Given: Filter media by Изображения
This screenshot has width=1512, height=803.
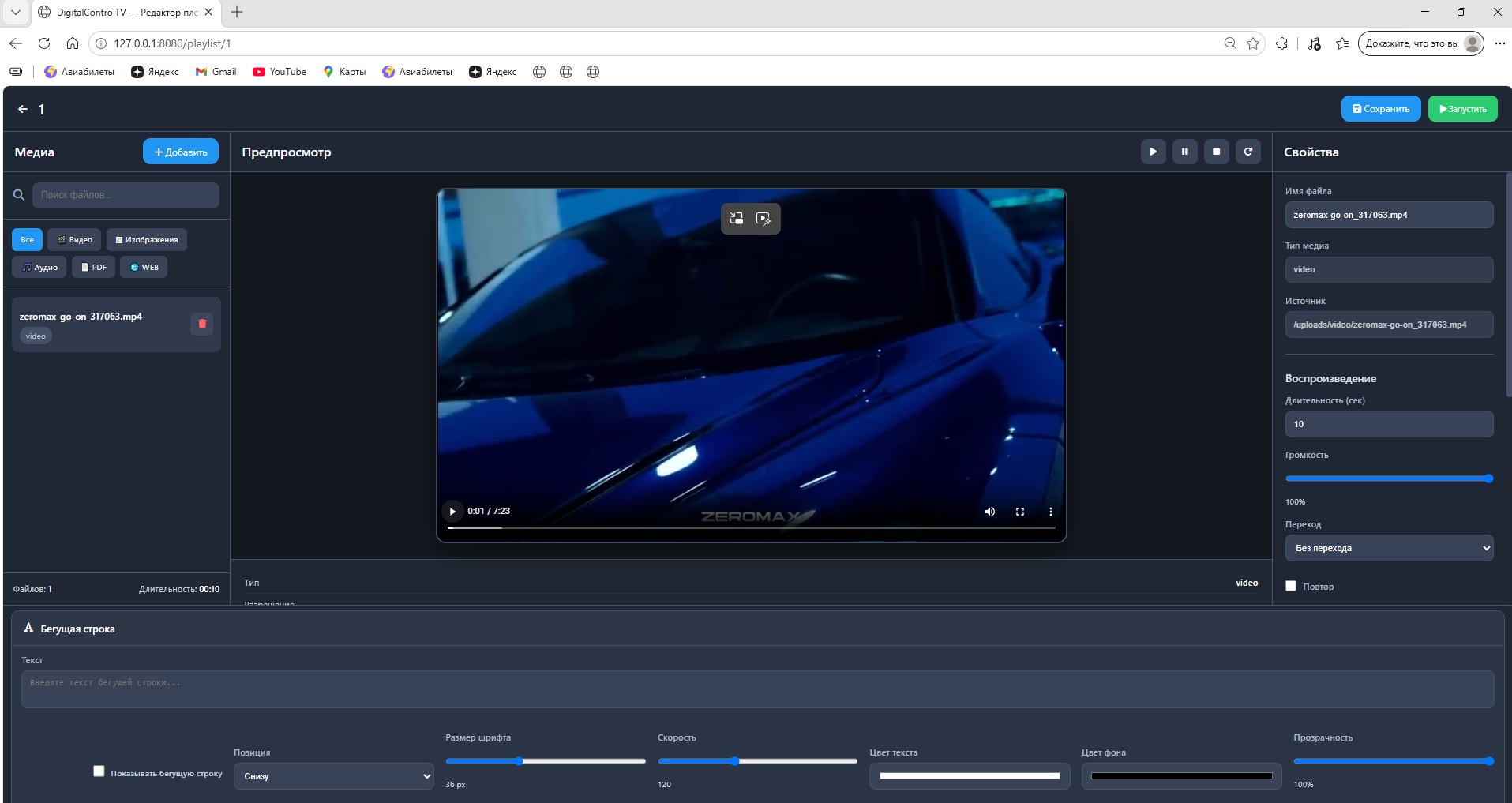Looking at the screenshot, I should click(x=147, y=239).
